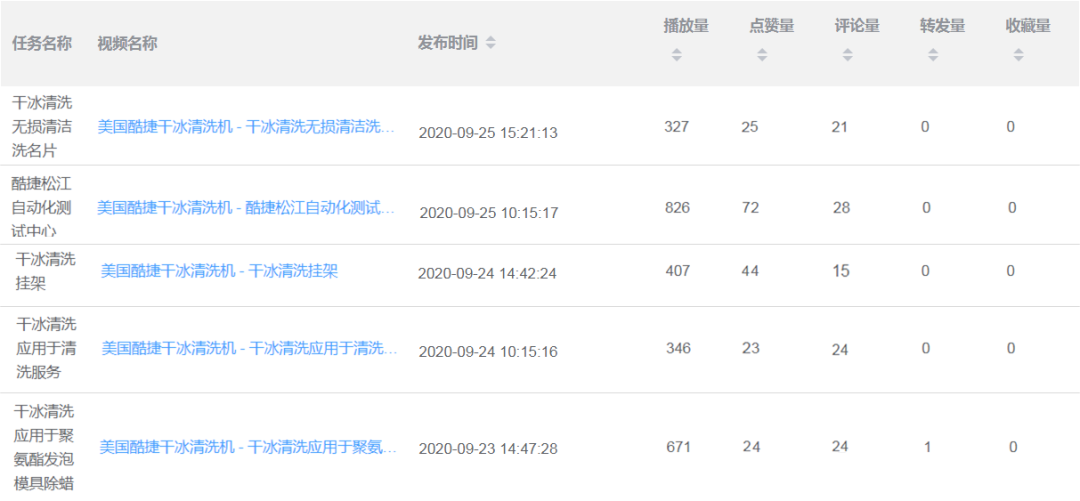The image size is (1080, 501).
Task: Click comment count 28
Action: 841,207
